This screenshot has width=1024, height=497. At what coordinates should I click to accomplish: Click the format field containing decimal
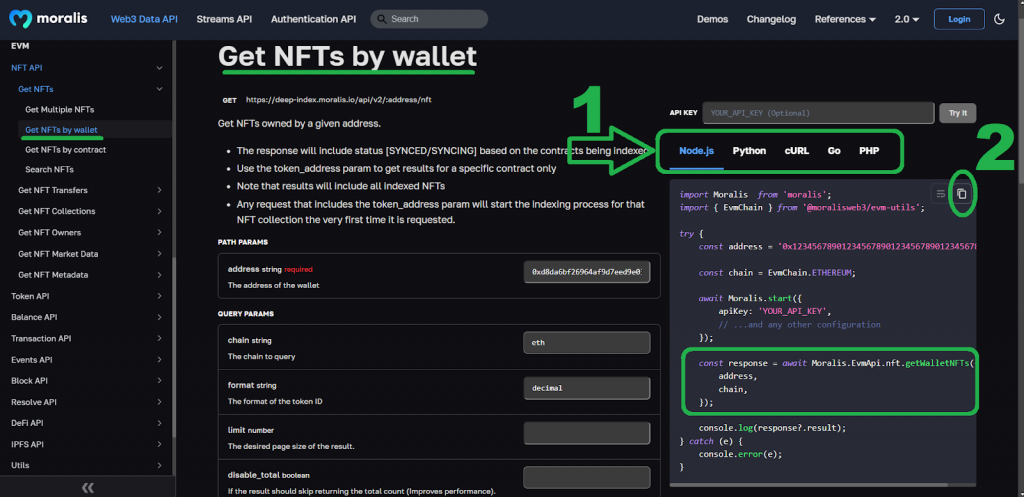point(587,388)
